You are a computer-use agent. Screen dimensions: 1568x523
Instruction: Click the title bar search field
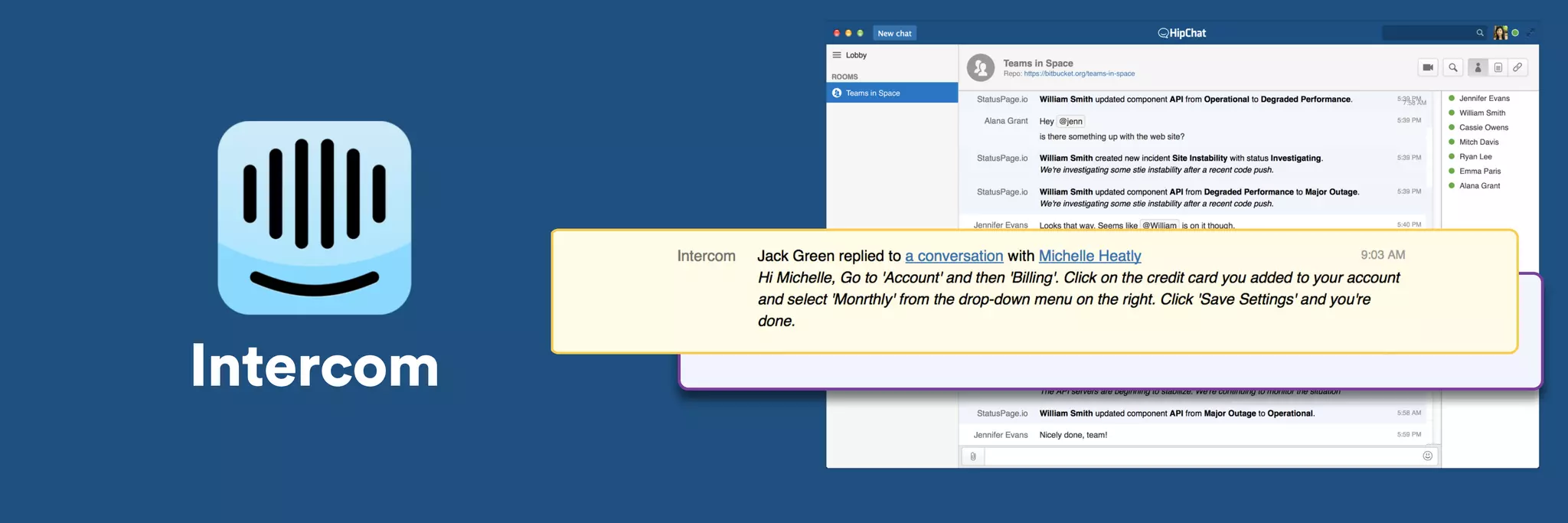(x=1435, y=33)
